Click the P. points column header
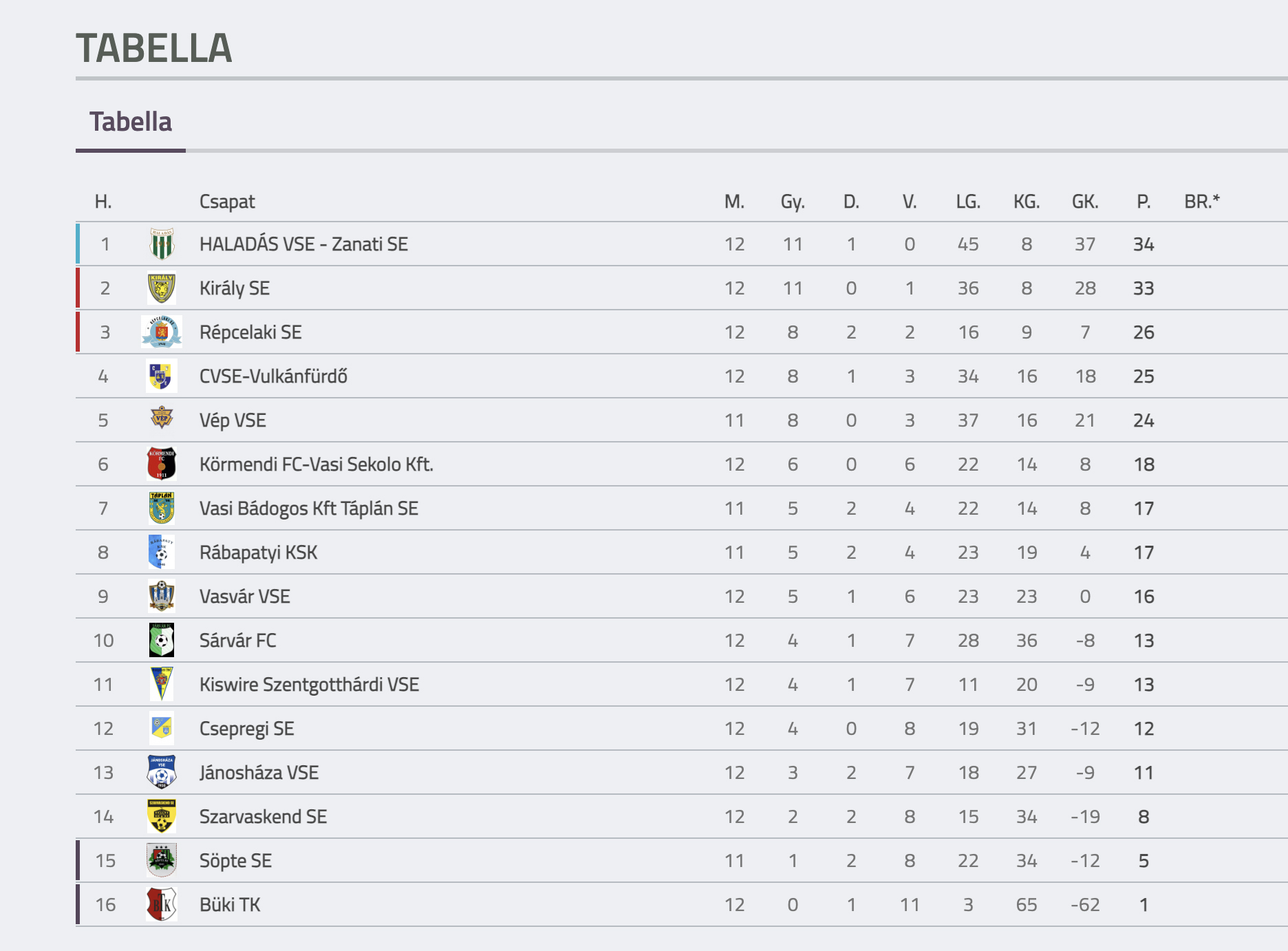The image size is (1288, 951). point(1144,202)
